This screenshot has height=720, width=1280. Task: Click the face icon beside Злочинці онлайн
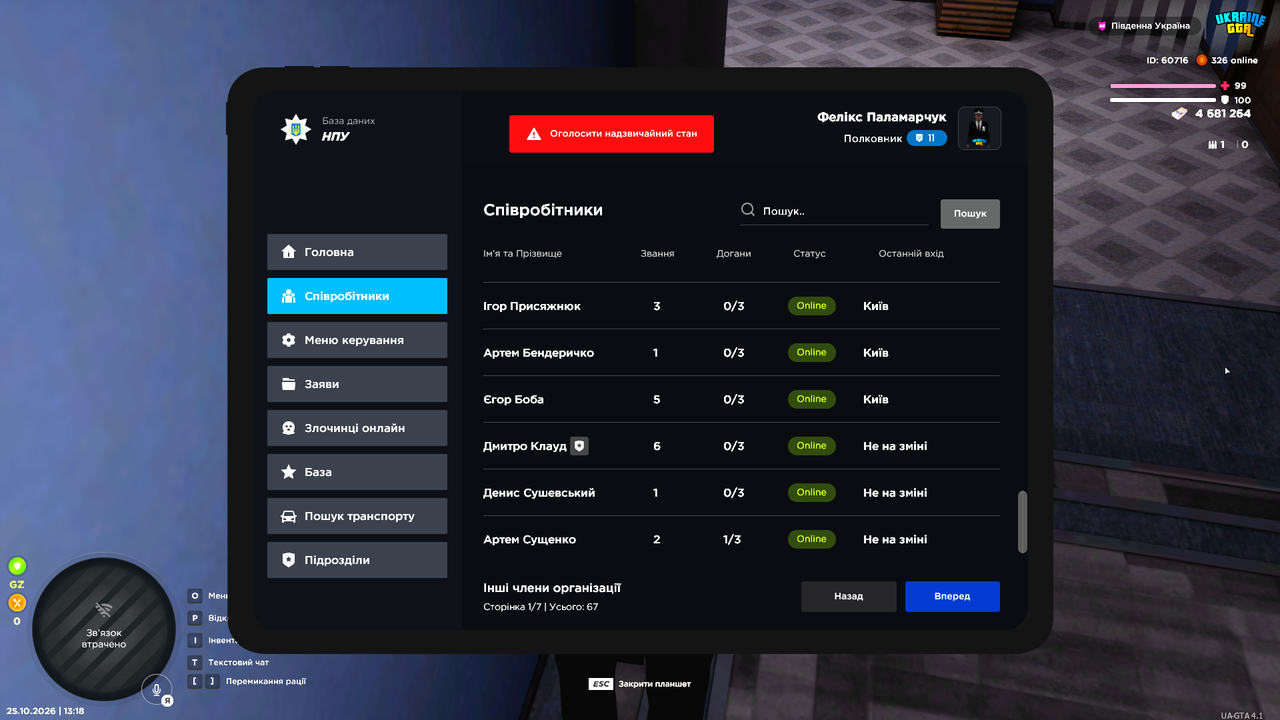(288, 428)
